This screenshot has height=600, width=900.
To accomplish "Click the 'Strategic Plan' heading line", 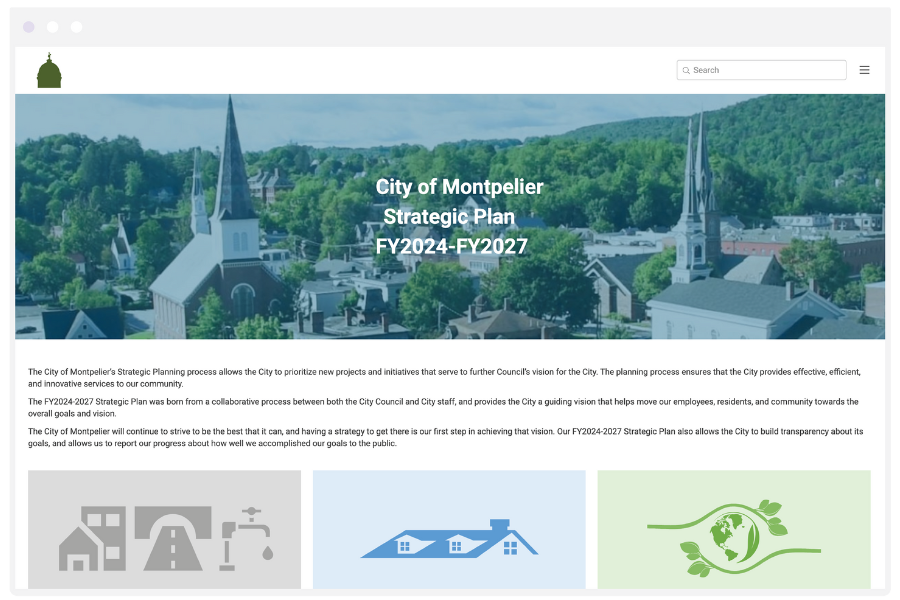I will click(449, 216).
